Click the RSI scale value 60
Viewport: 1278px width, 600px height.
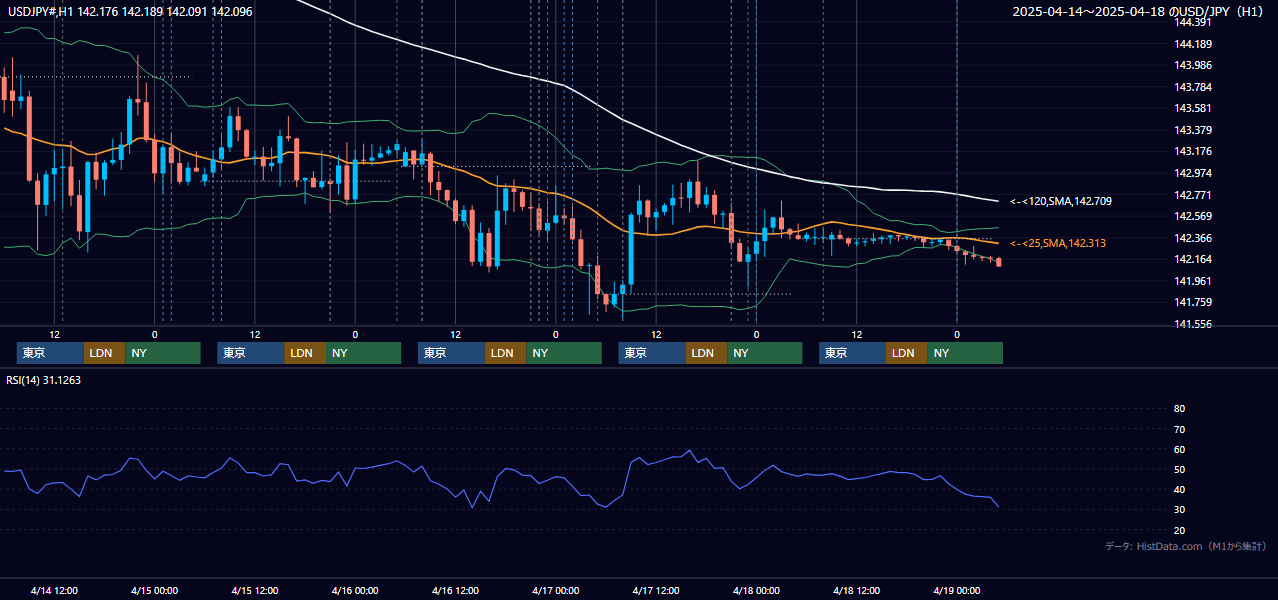(x=1179, y=449)
